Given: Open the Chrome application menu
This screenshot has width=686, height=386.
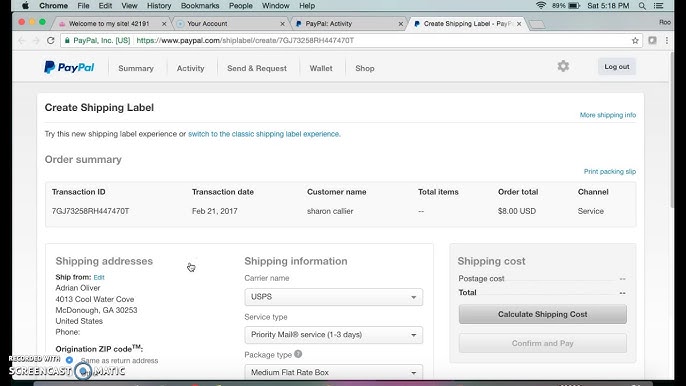Looking at the screenshot, I should click(53, 6).
